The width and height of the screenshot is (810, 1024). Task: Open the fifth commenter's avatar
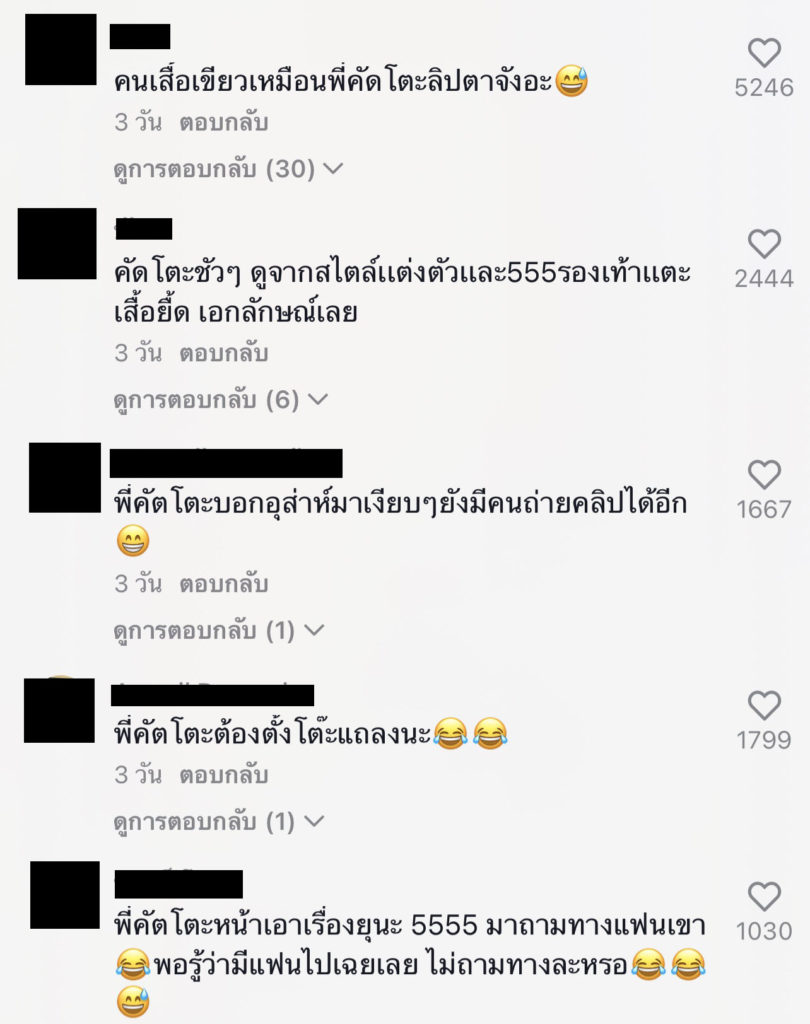pyautogui.click(x=65, y=895)
